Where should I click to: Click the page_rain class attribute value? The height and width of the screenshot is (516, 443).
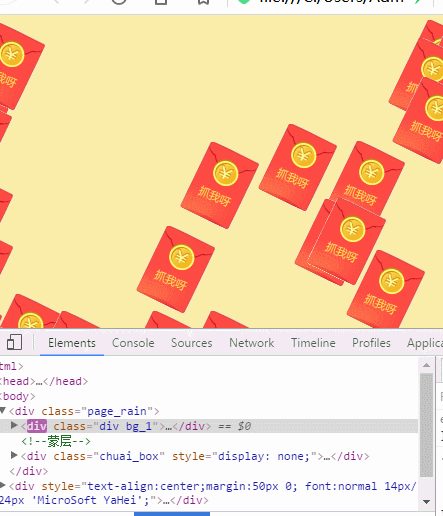(116, 411)
